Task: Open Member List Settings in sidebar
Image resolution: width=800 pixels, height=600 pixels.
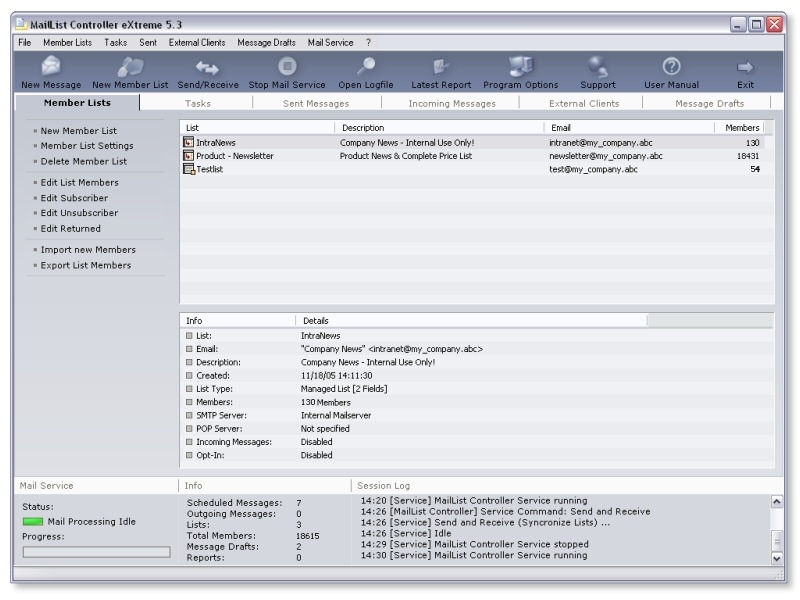Action: point(87,145)
